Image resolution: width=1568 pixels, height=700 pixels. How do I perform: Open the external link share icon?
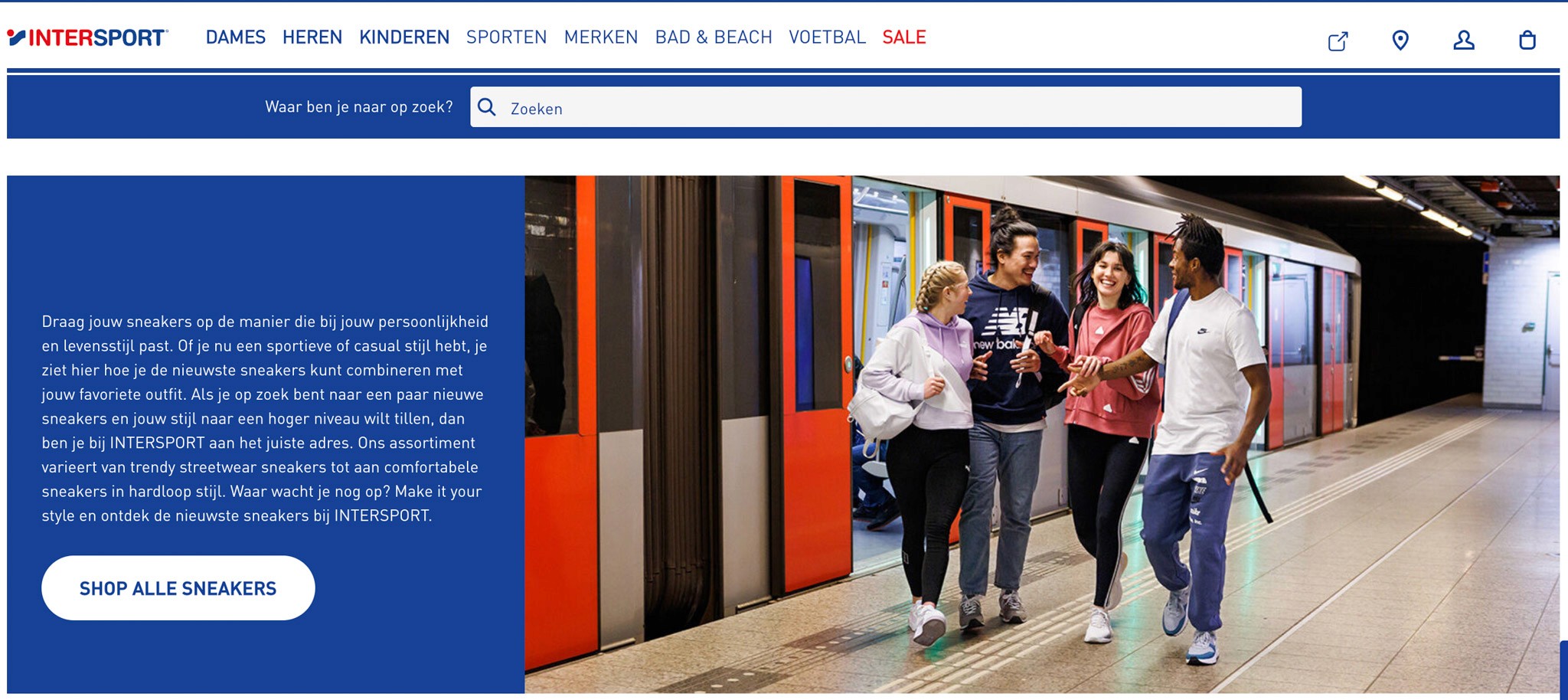1338,41
